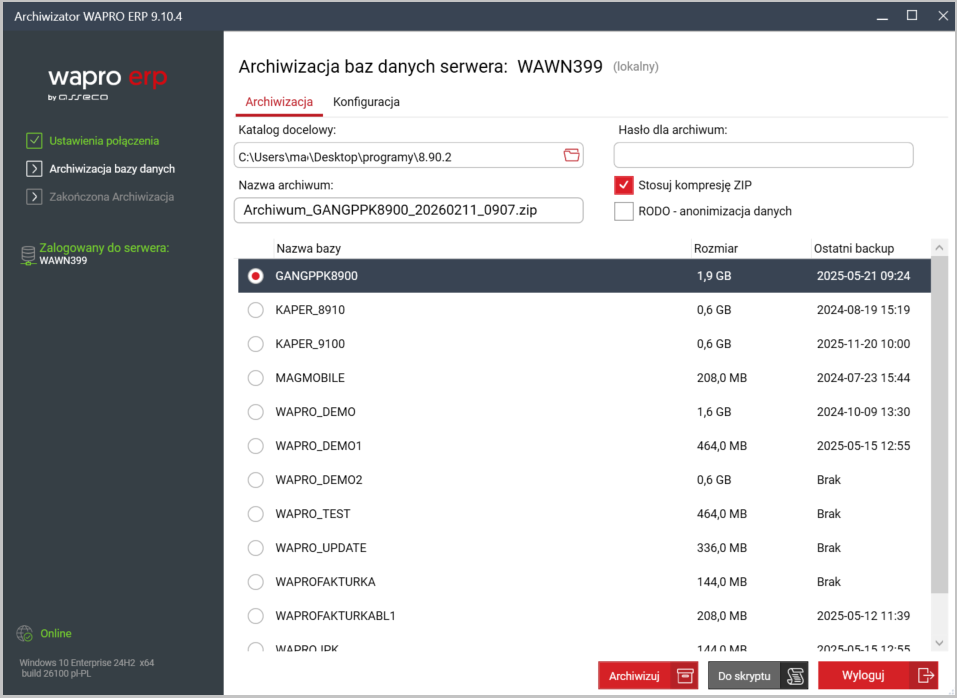
Task: Click the archive box icon on Archiwizuj
Action: coord(685,676)
